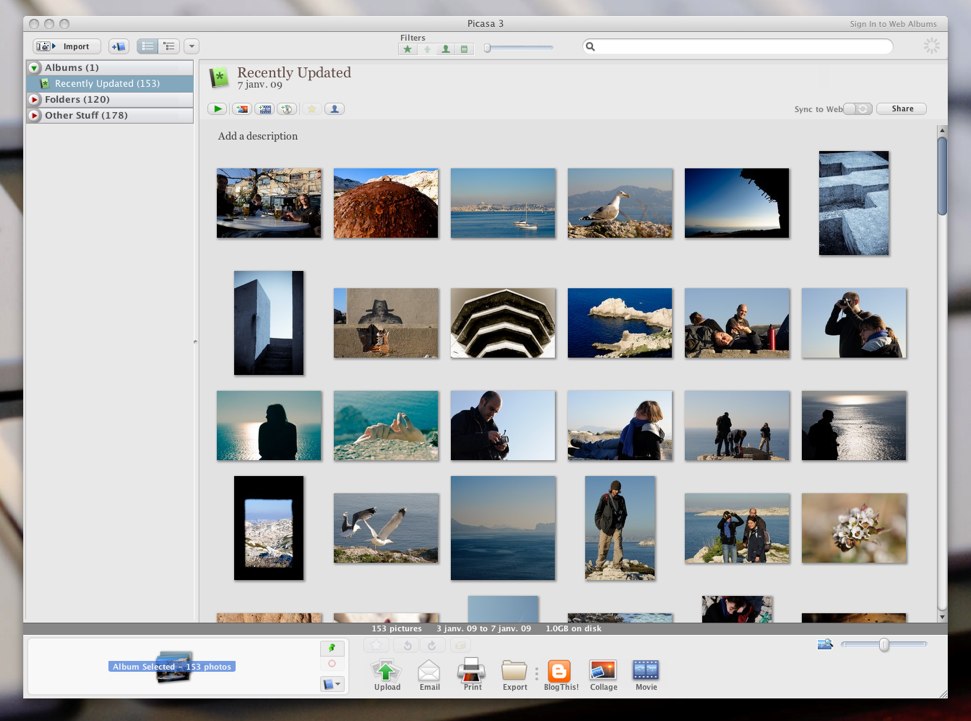This screenshot has height=721, width=971.
Task: Click the people icon in album header
Action: (334, 109)
